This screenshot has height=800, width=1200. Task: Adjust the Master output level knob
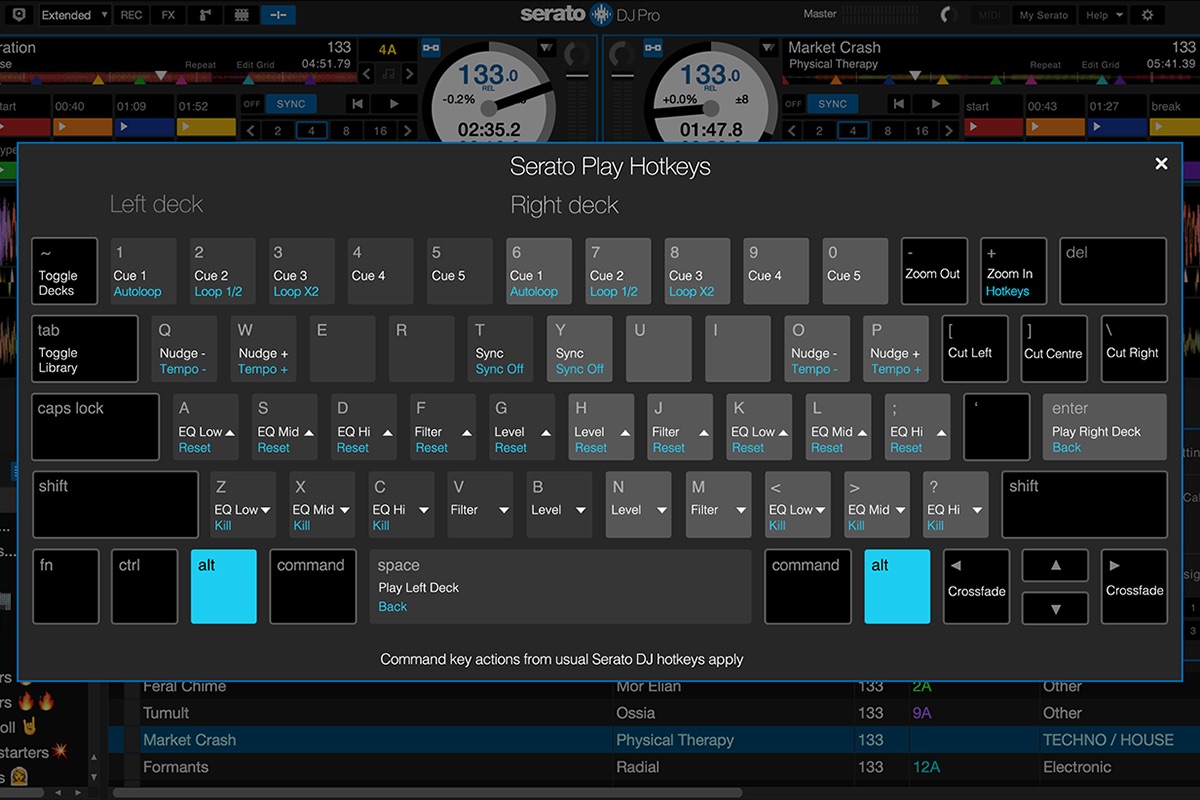click(947, 13)
